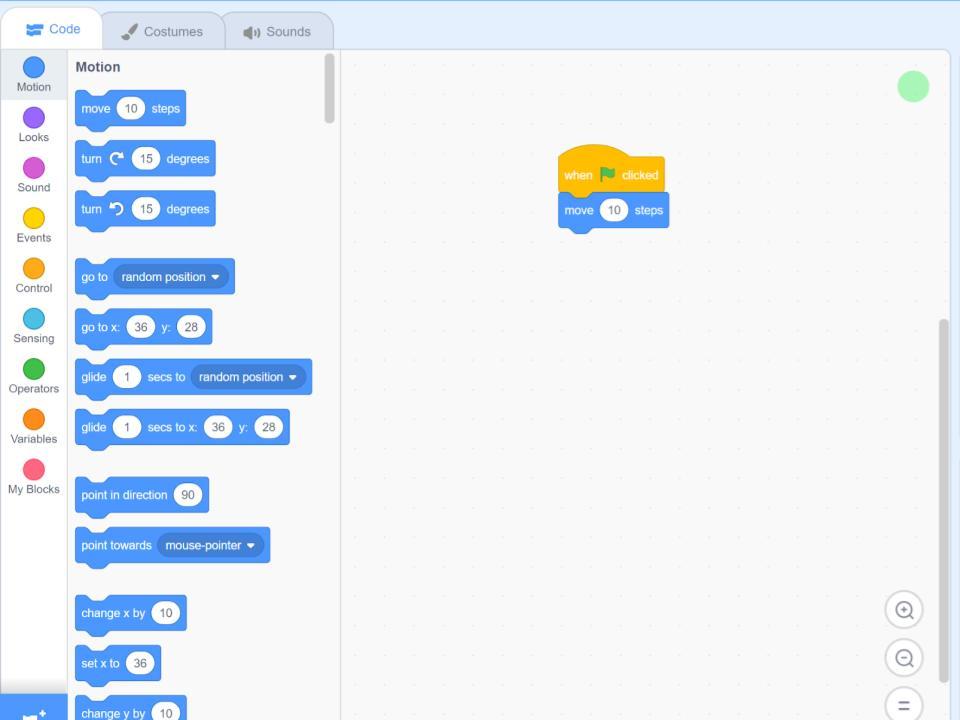This screenshot has height=720, width=960.
Task: Select the Looks category circle
Action: (34, 118)
